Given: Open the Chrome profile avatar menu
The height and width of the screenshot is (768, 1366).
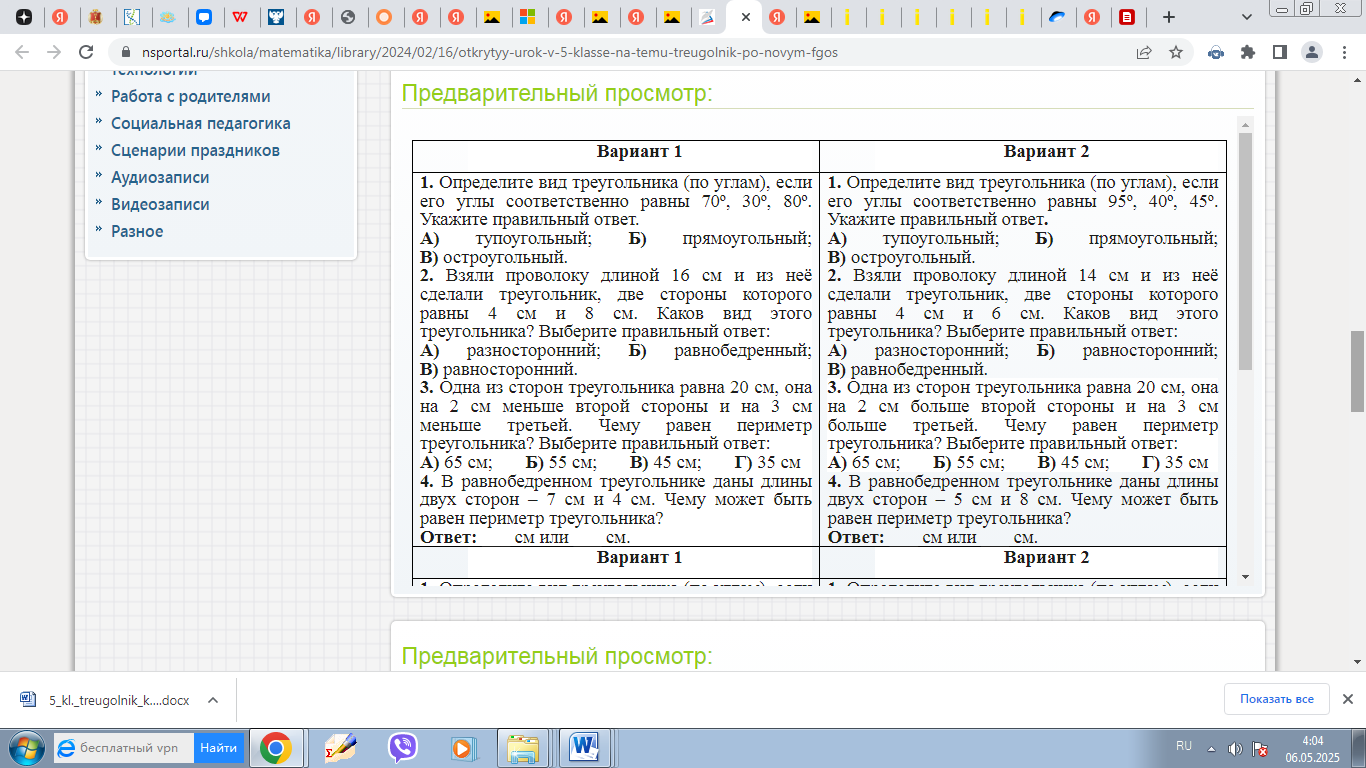Looking at the screenshot, I should point(1311,52).
